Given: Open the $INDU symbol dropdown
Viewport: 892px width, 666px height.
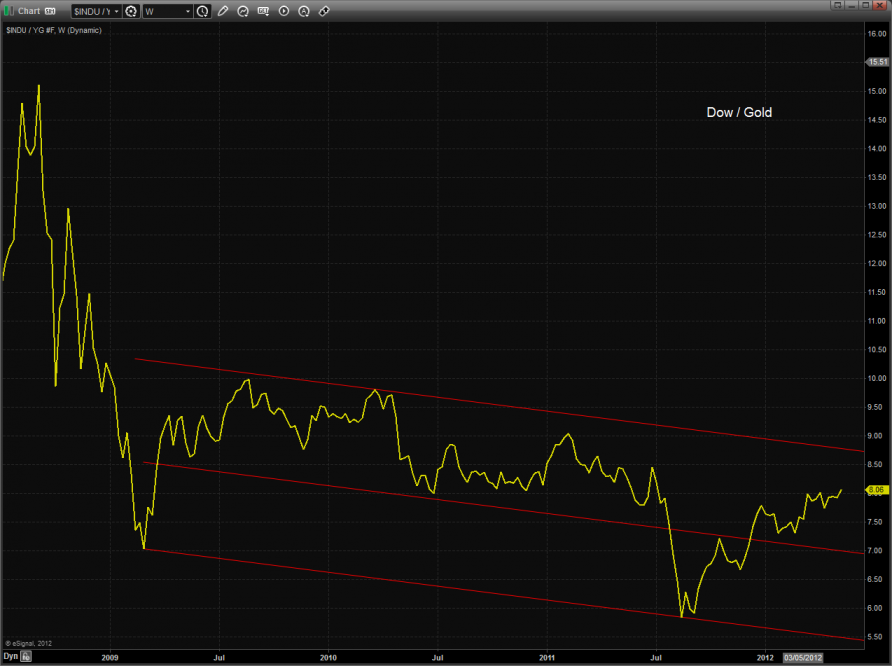Looking at the screenshot, I should [115, 11].
